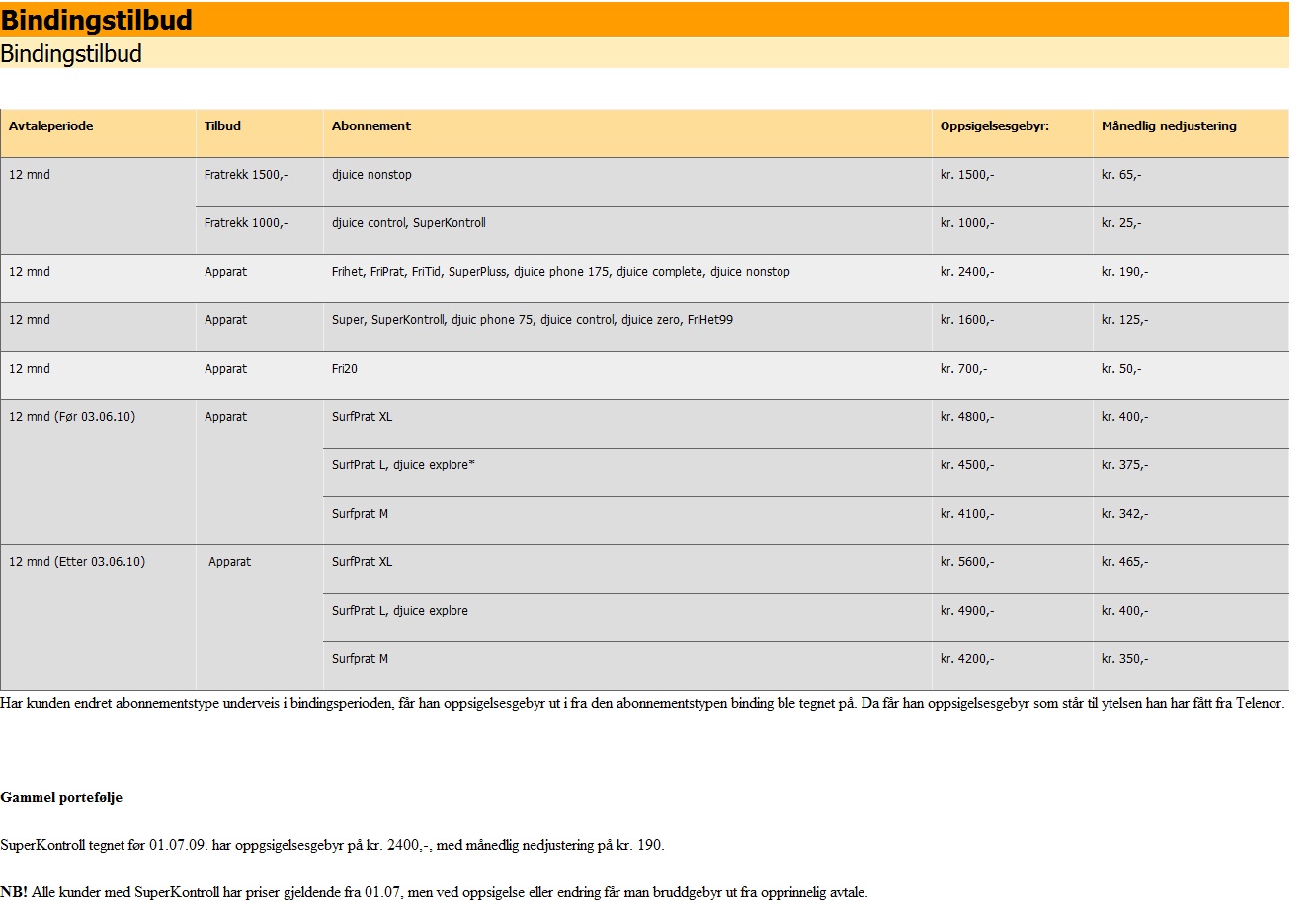Click SurfPrat XL in the kr. 5600,- row
This screenshot has width=1316, height=920.
pos(627,569)
